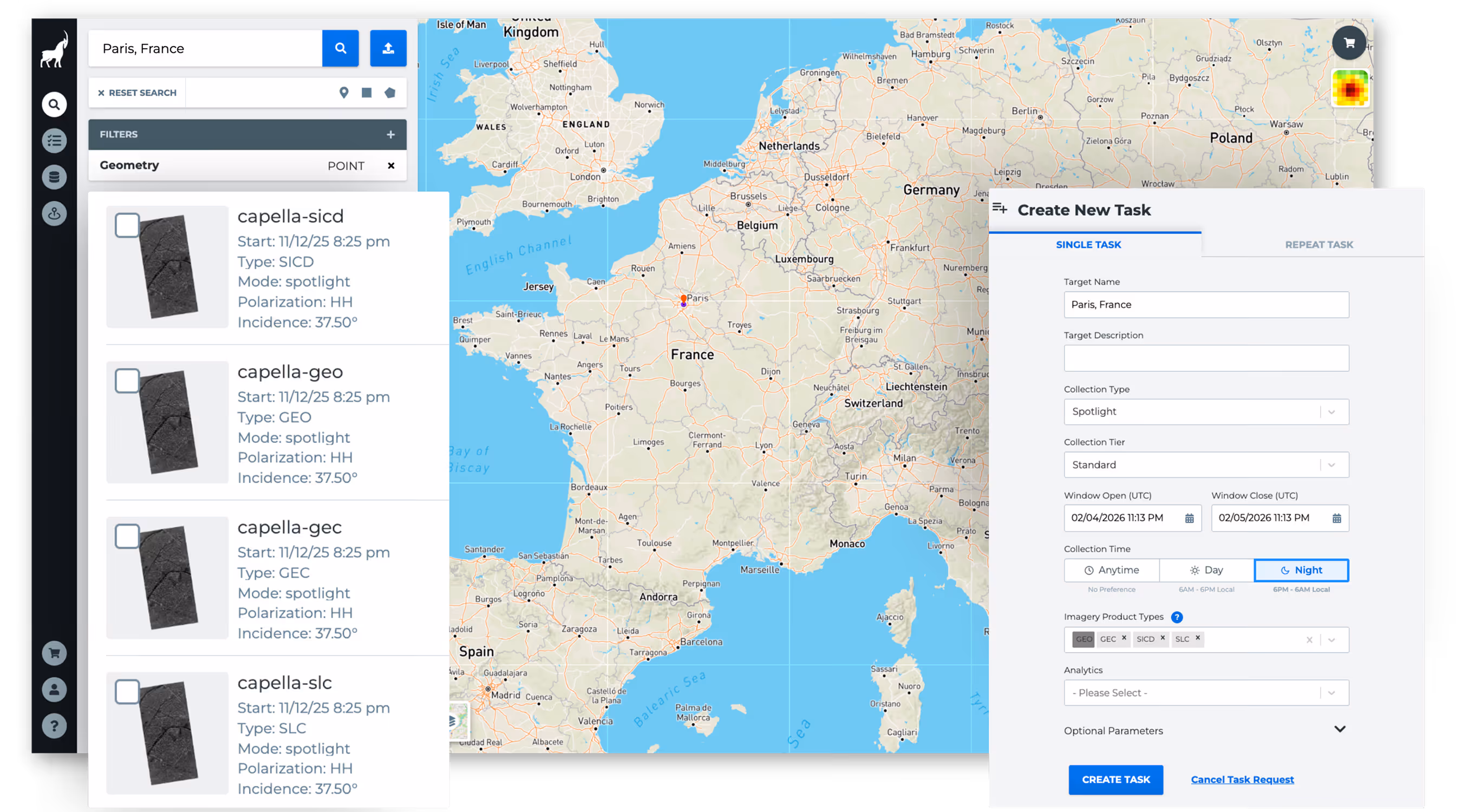Click the Create Task button
The width and height of the screenshot is (1462, 812).
1115,780
